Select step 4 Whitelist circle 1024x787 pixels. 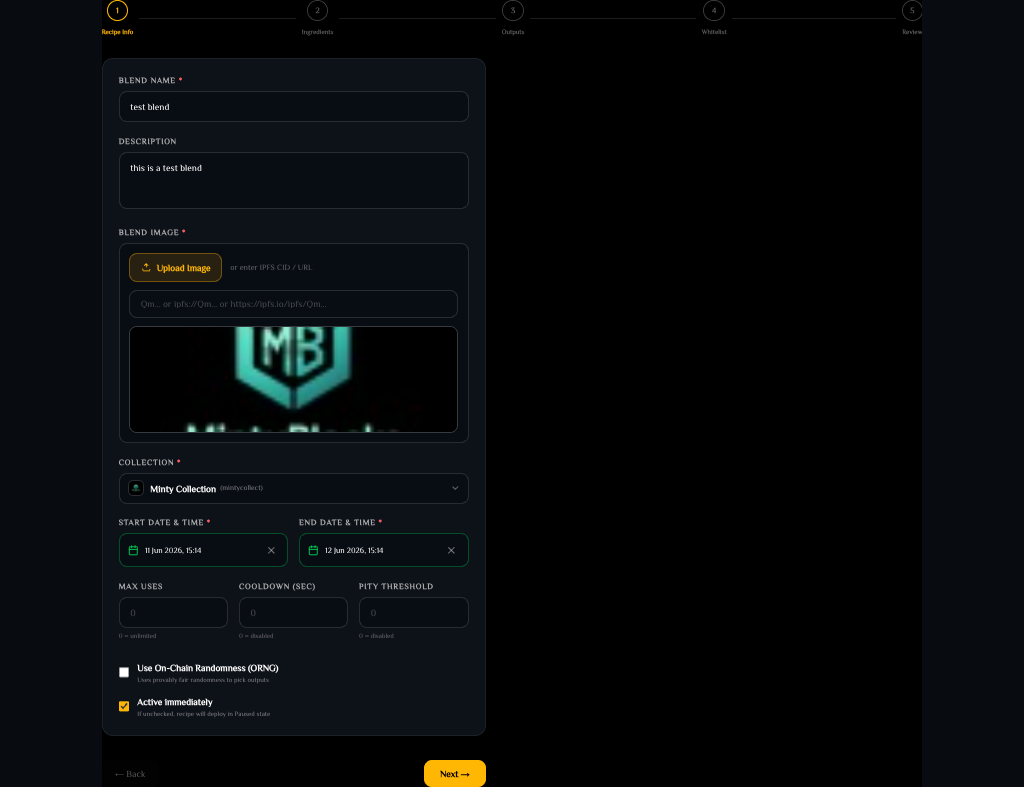tap(714, 10)
